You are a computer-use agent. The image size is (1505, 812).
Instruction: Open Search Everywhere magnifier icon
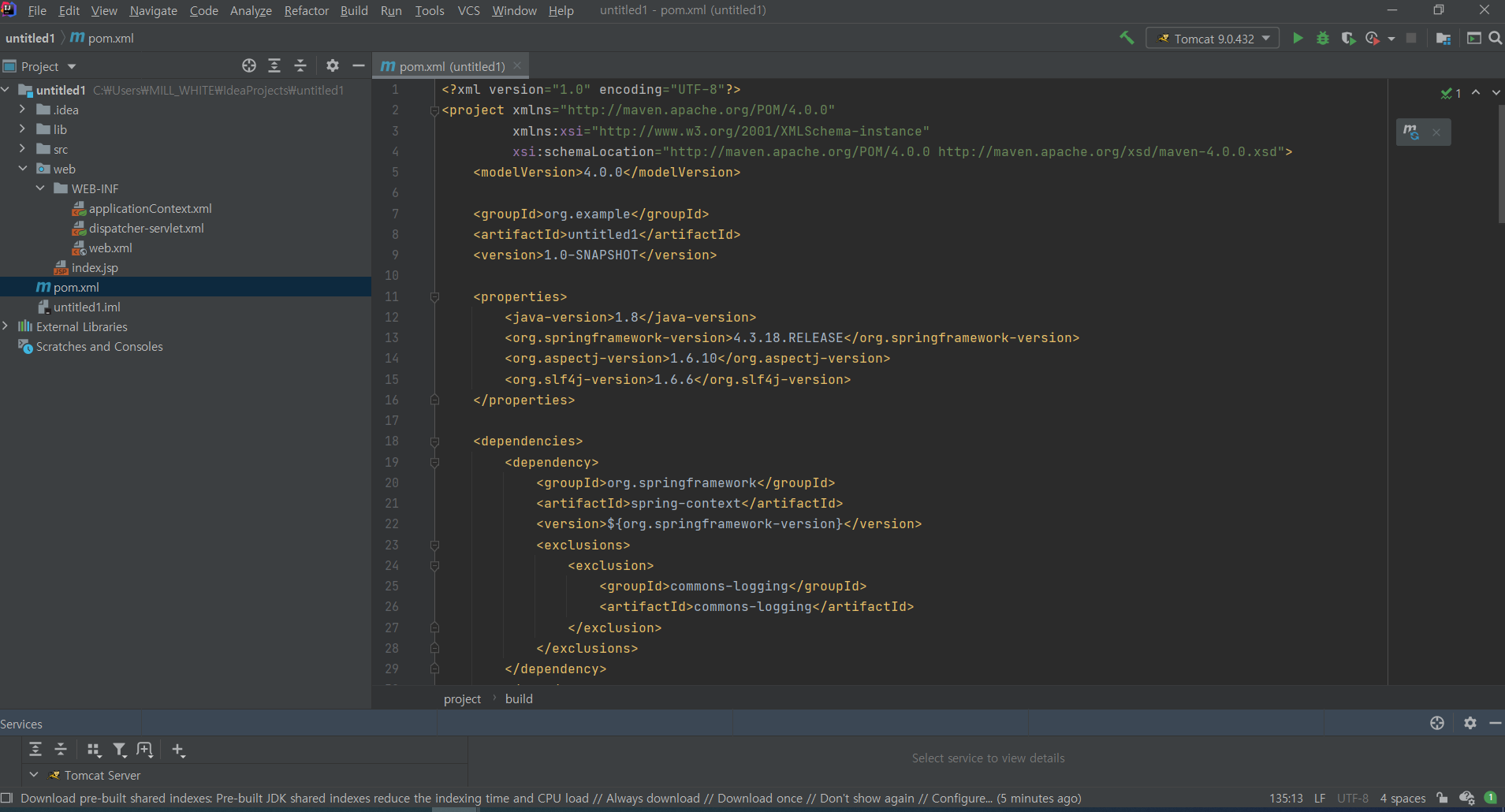click(x=1495, y=38)
